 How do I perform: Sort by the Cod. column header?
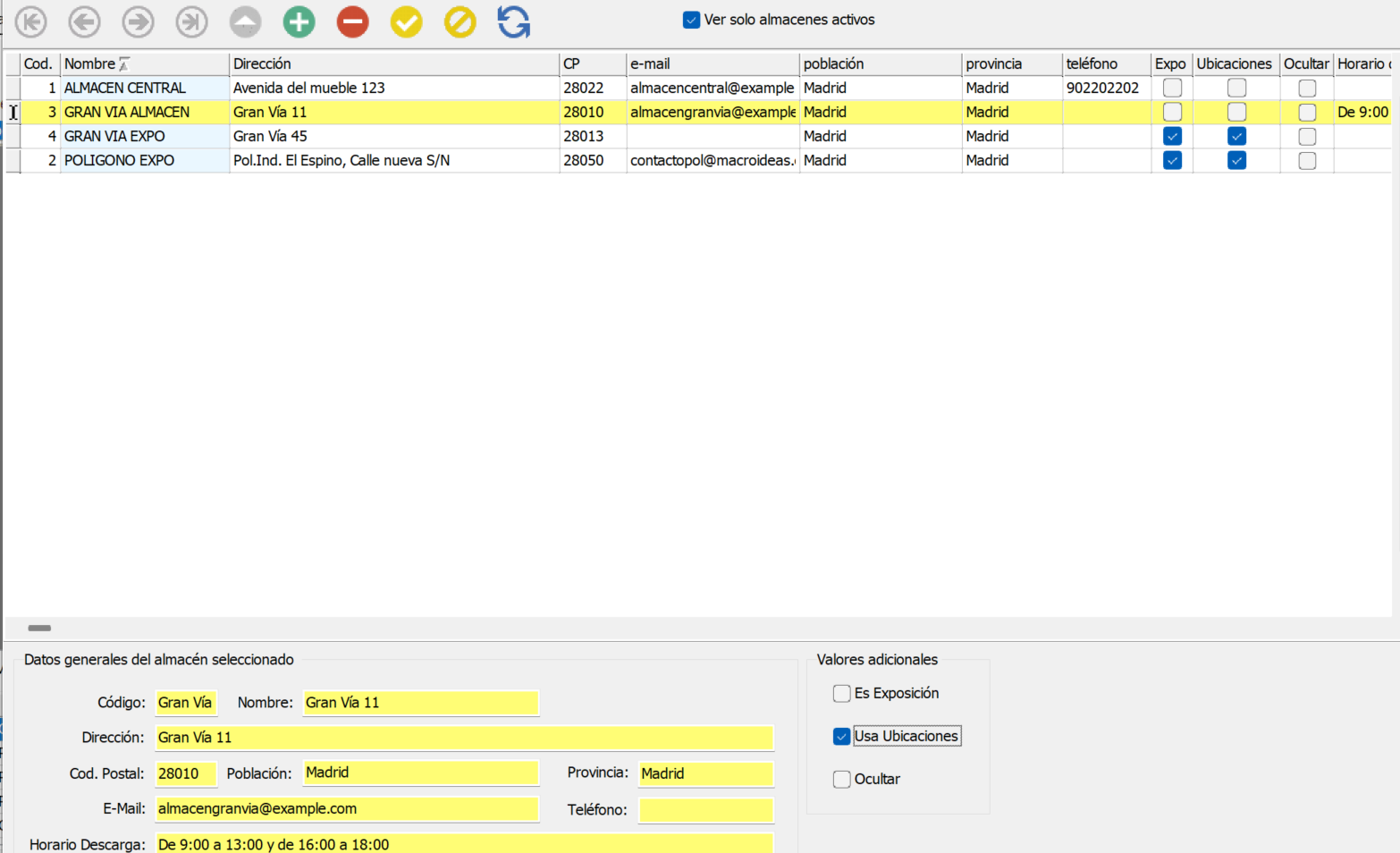pos(40,63)
